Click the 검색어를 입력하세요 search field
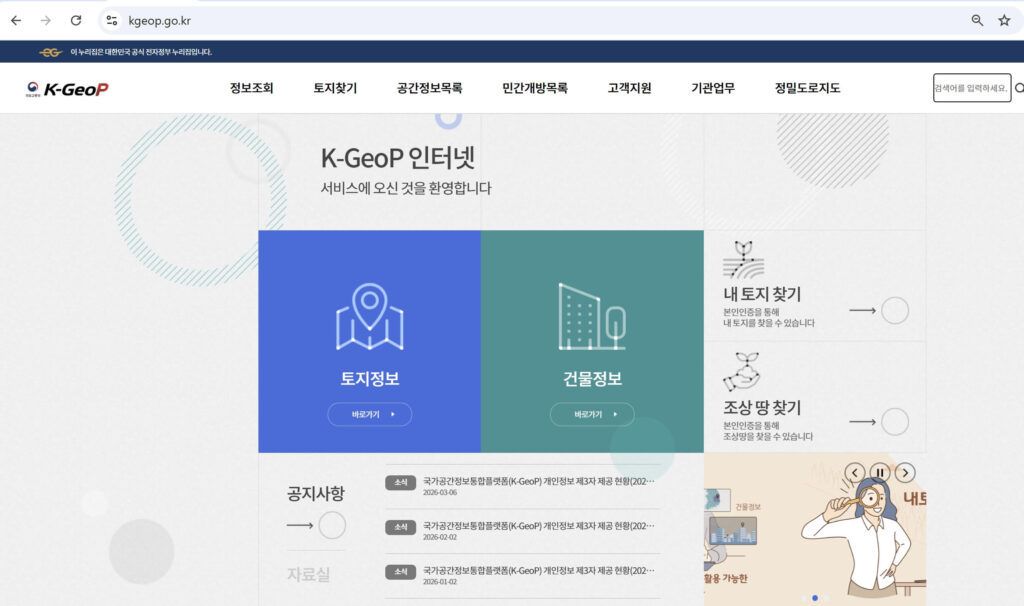Viewport: 1024px width, 606px height. (972, 88)
